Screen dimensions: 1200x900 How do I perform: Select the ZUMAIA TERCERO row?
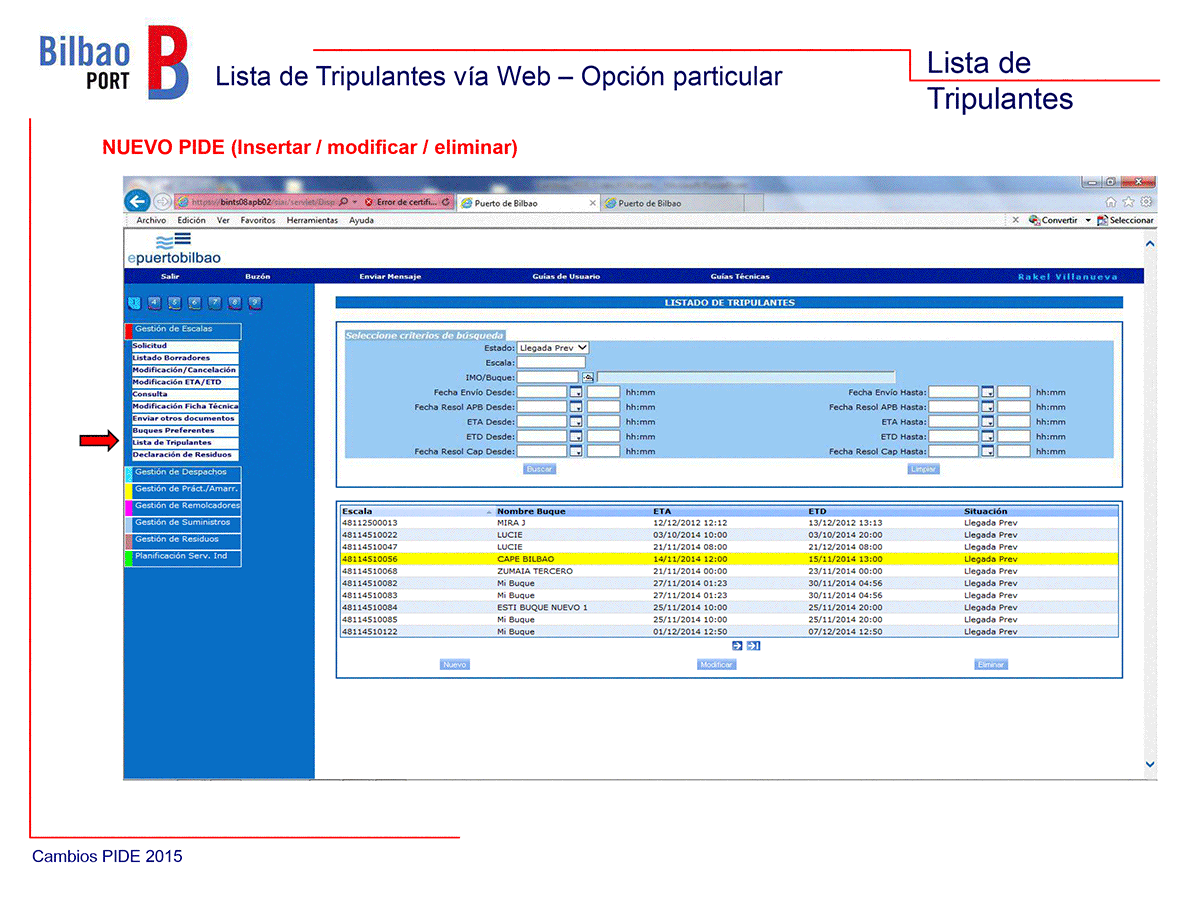click(729, 571)
